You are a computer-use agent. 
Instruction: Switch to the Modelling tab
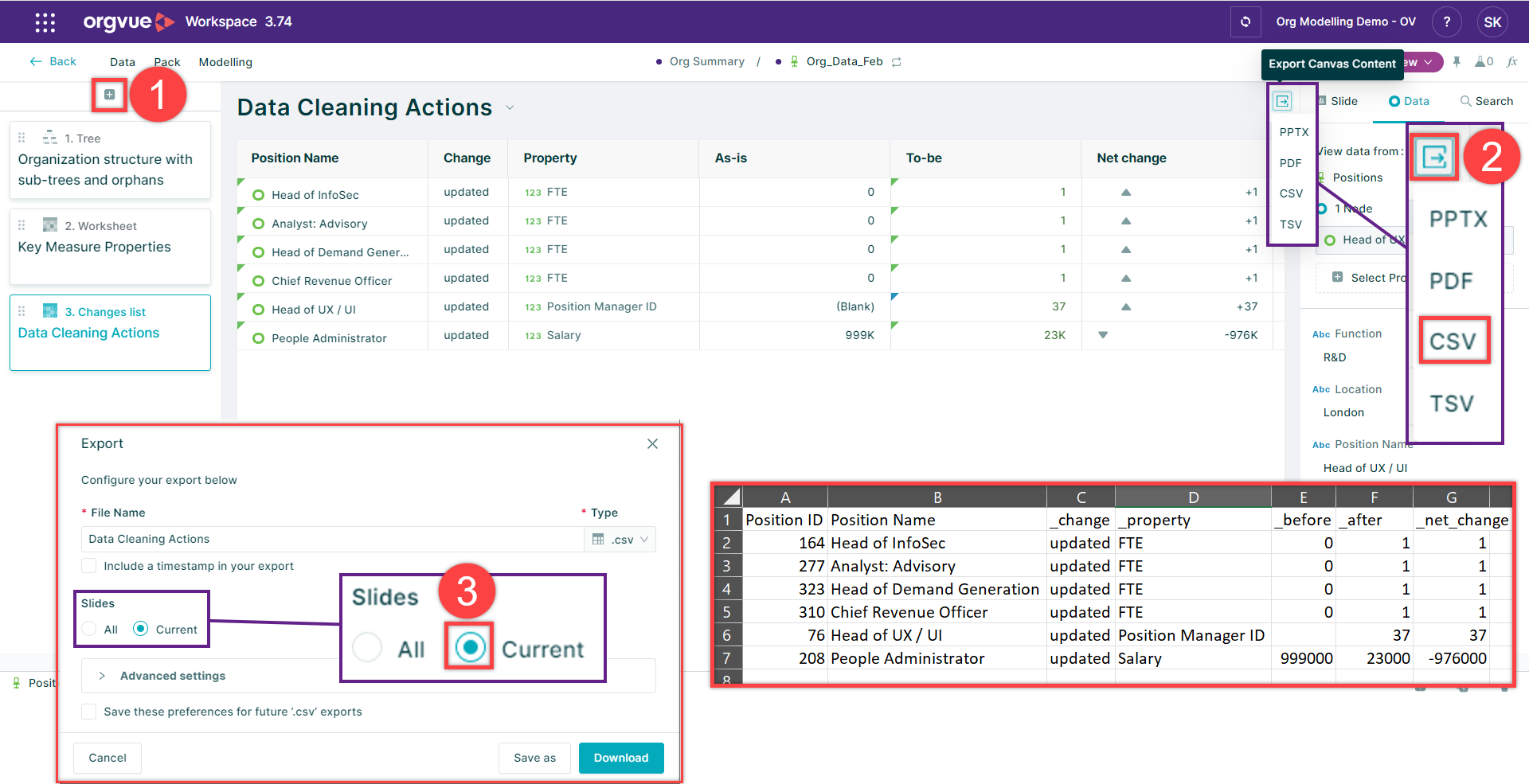point(225,62)
